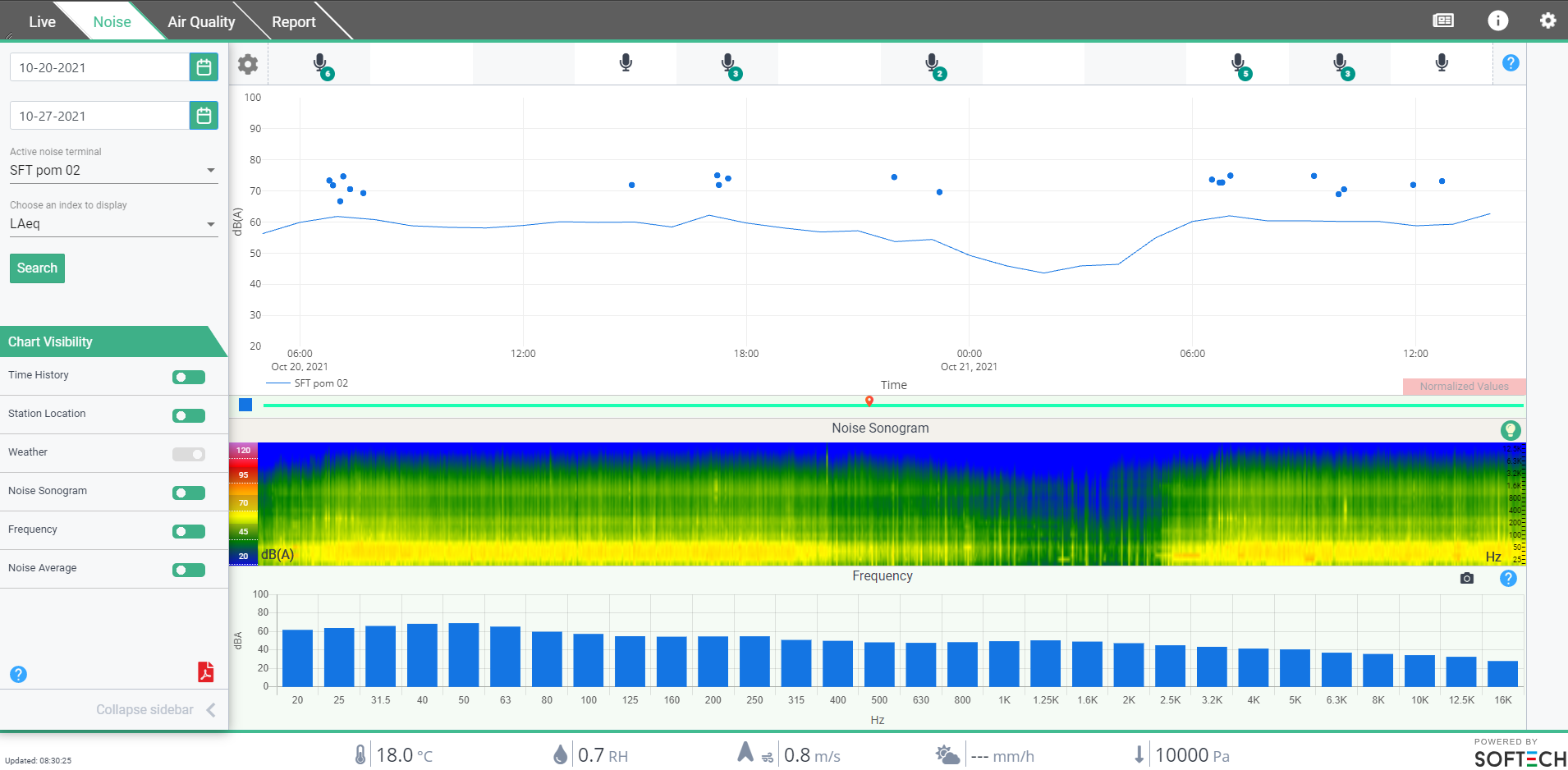Toggle Noise Average visibility
This screenshot has width=1568, height=770.
189,570
